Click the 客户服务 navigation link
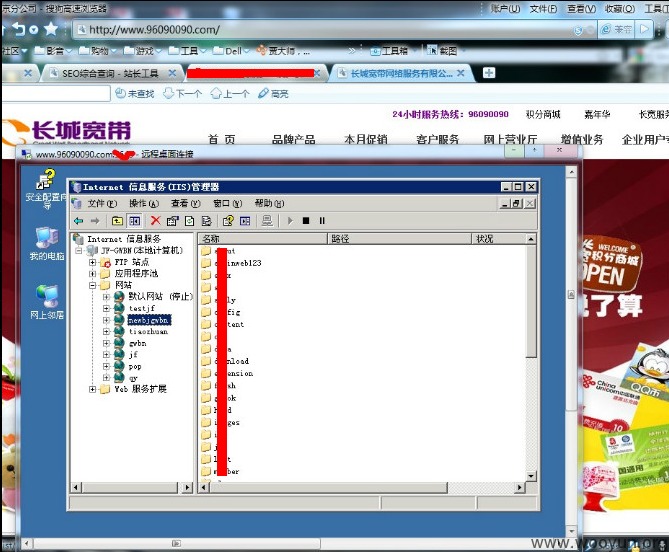 click(438, 139)
